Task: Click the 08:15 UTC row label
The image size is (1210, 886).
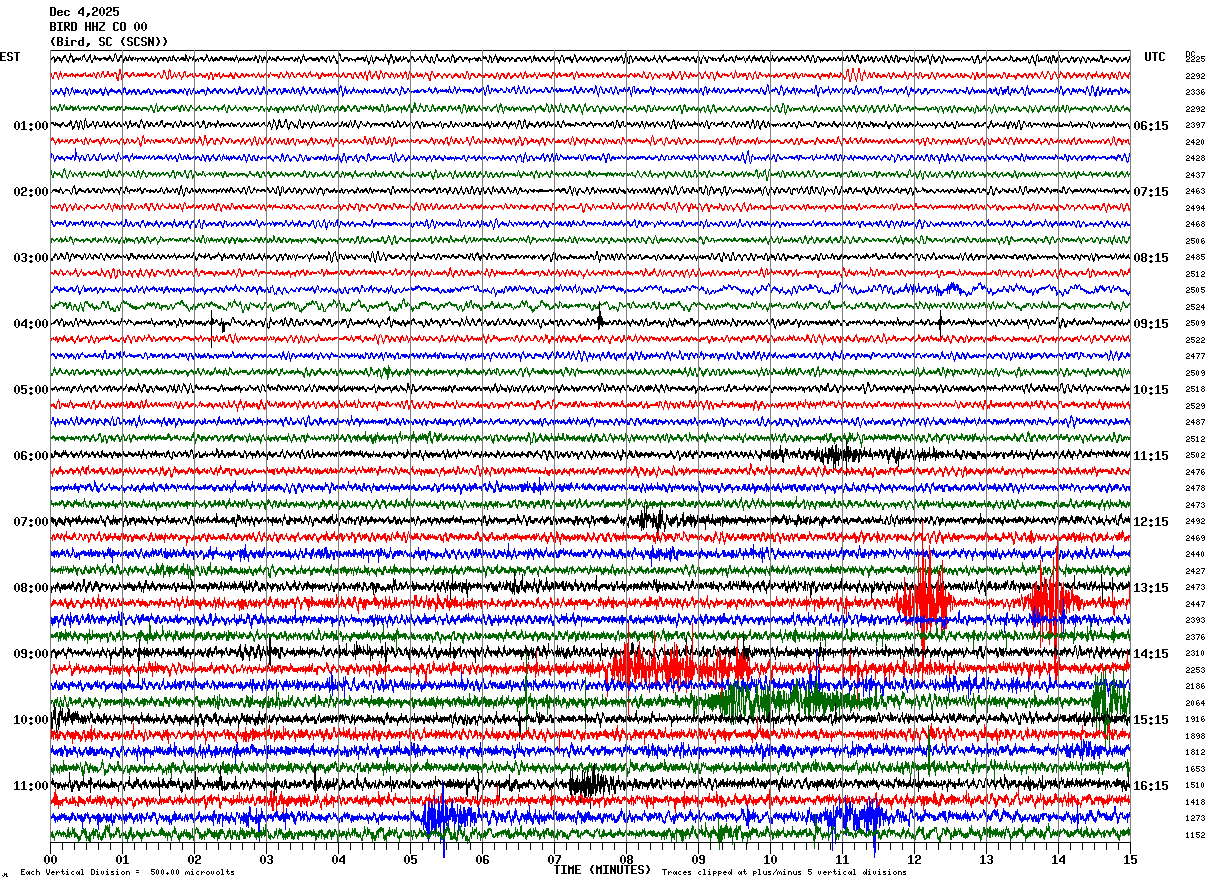Action: (1151, 258)
